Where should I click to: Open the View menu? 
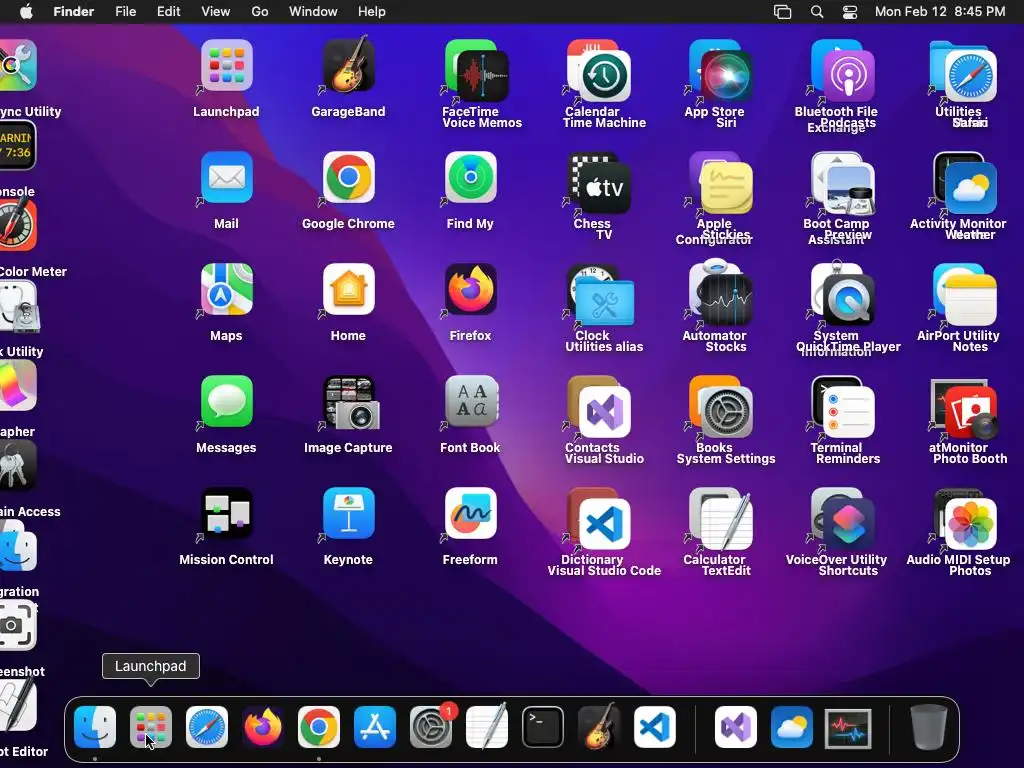click(216, 12)
